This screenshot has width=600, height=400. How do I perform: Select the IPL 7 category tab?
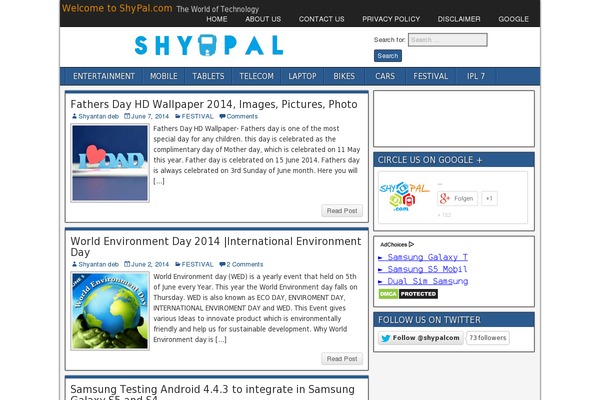pos(476,76)
